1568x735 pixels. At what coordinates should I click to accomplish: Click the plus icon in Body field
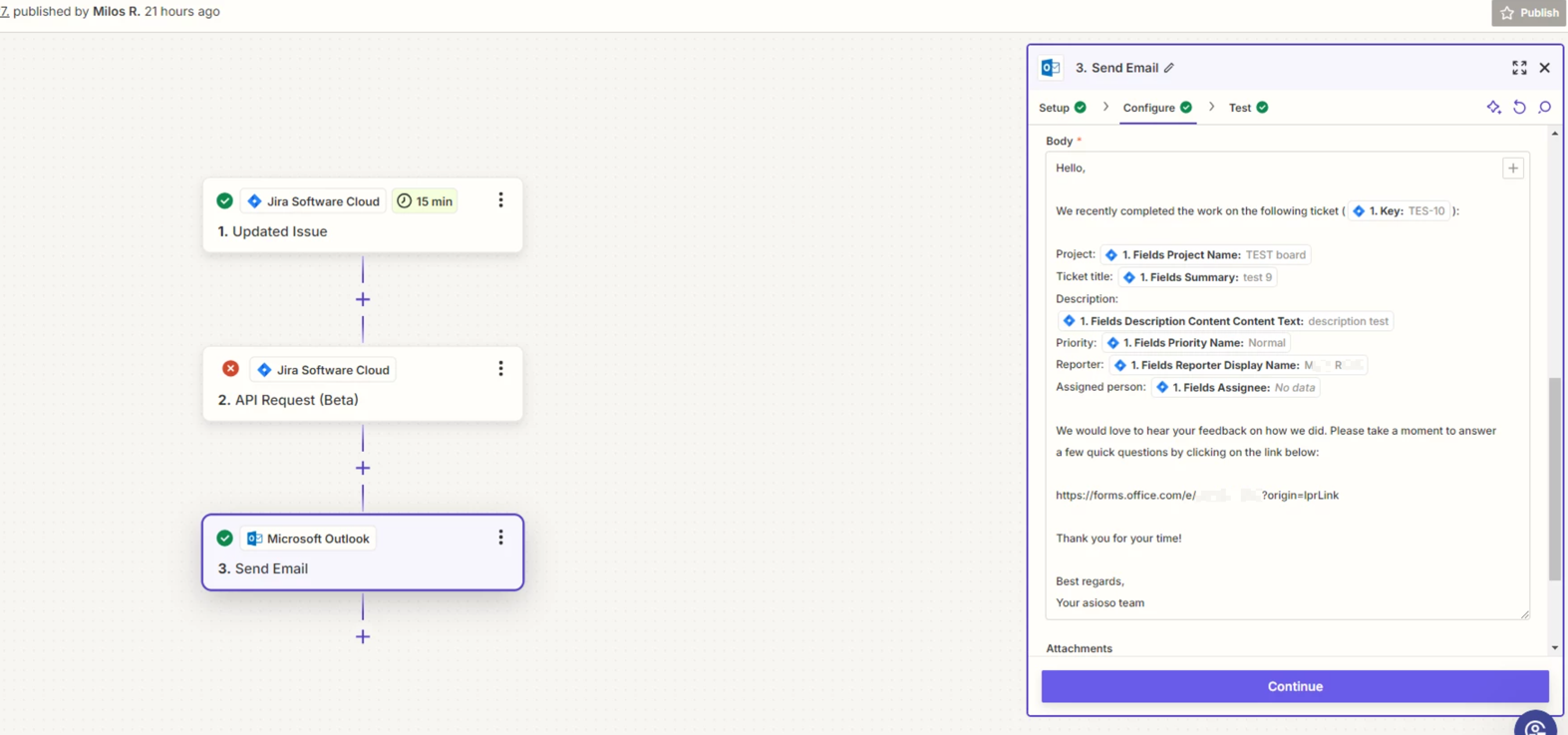click(x=1513, y=169)
